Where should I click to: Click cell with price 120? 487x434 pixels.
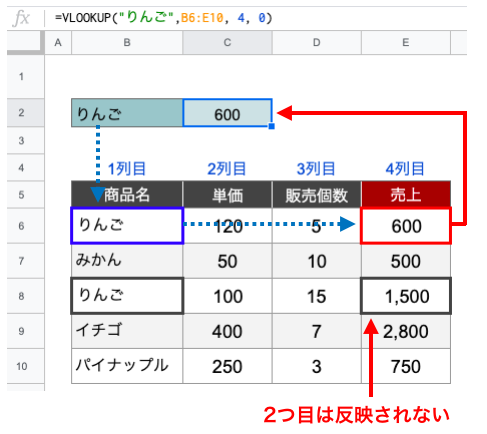tap(227, 226)
